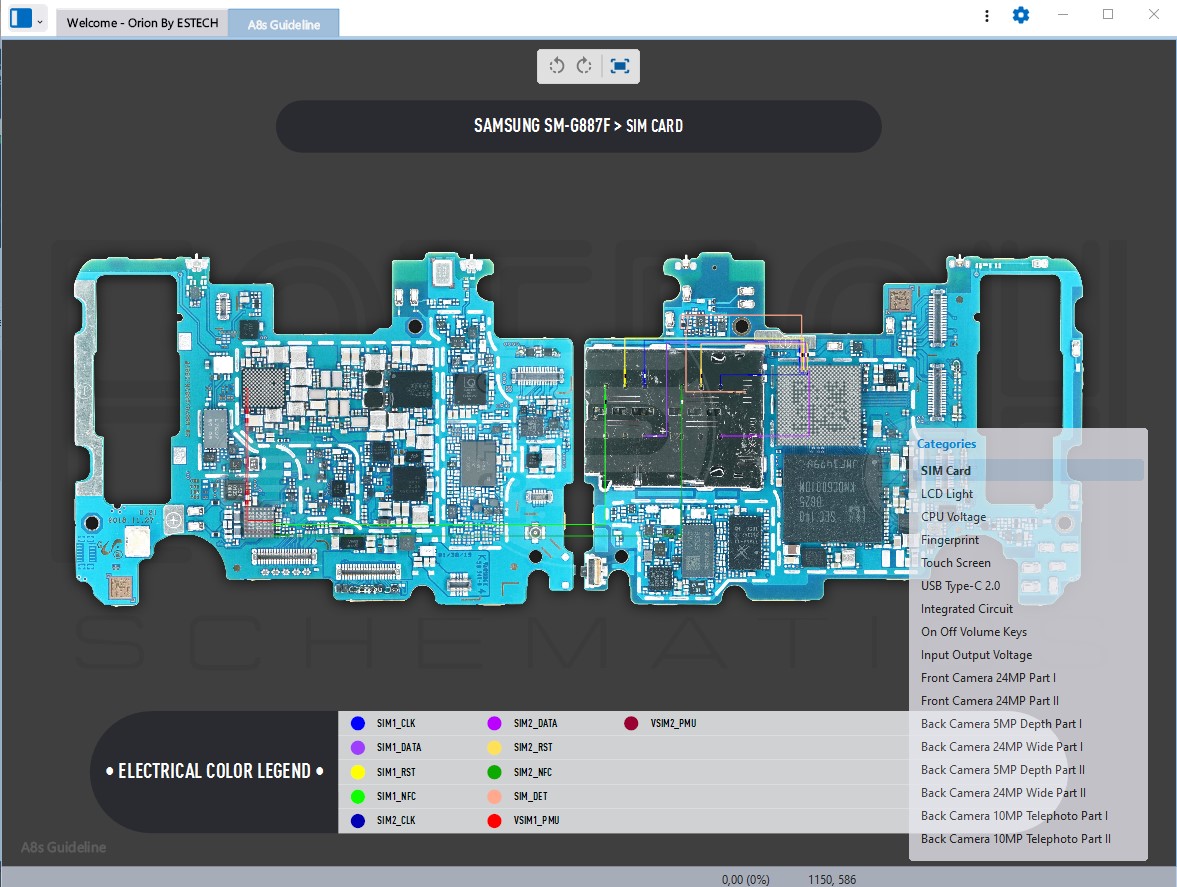Click the Categories panel heading
This screenshot has height=887, width=1177.
pyautogui.click(x=947, y=444)
